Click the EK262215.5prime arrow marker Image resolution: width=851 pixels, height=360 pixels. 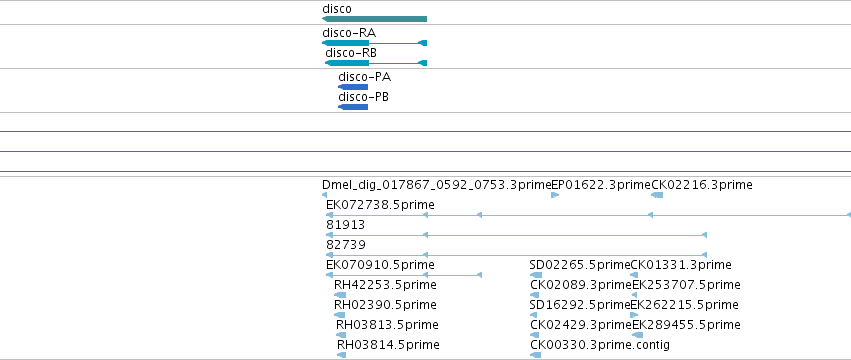coord(634,315)
